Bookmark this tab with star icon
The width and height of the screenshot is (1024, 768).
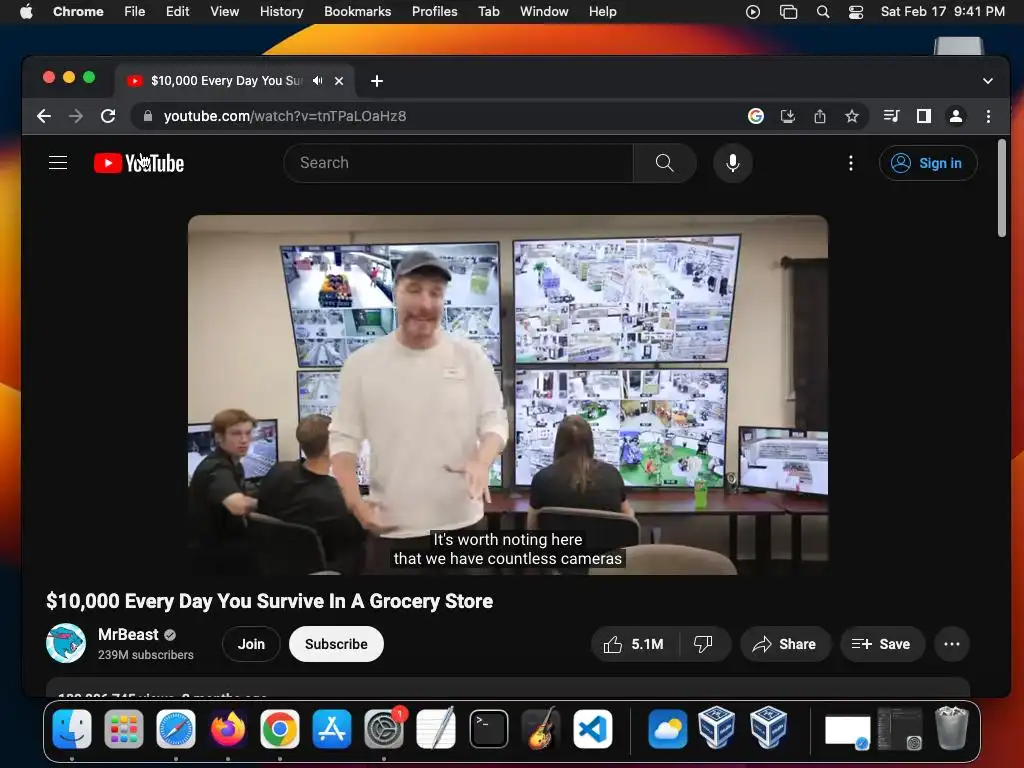(x=852, y=116)
